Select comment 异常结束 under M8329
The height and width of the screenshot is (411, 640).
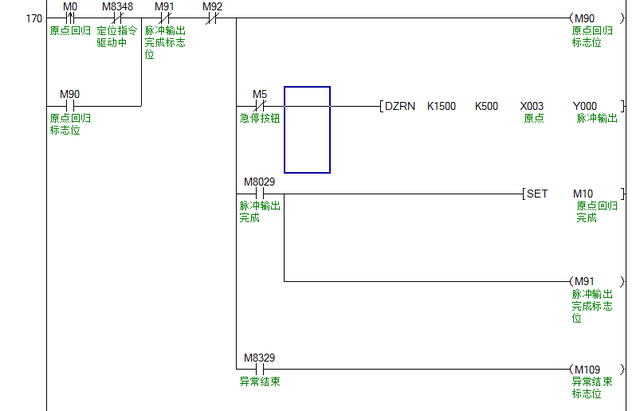point(260,382)
